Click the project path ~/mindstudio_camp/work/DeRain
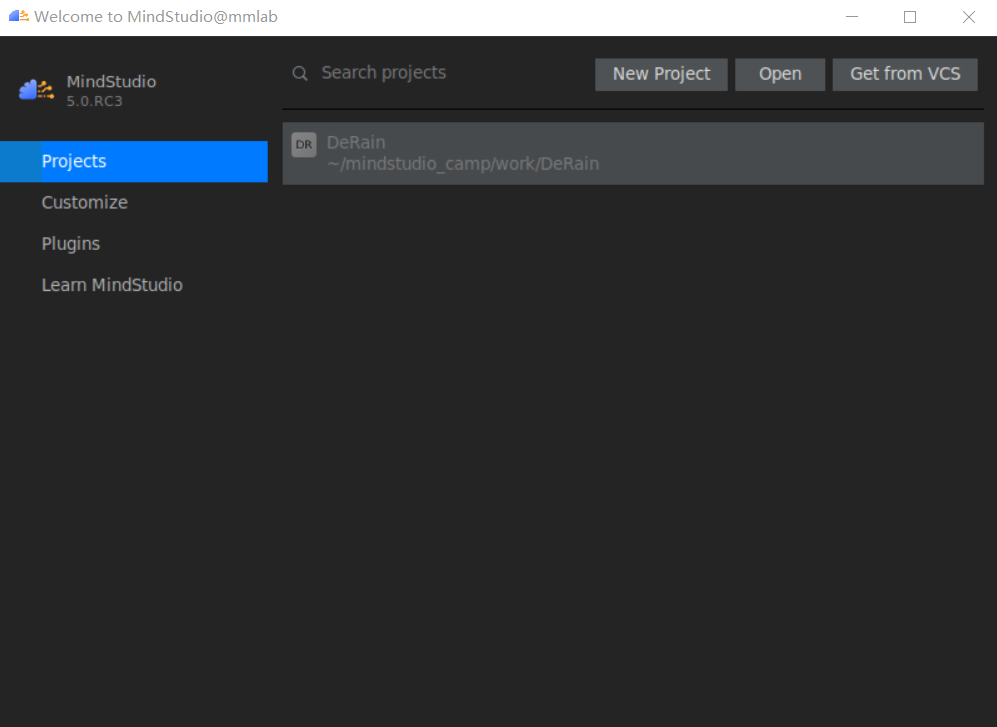The width and height of the screenshot is (997, 727). tap(463, 164)
